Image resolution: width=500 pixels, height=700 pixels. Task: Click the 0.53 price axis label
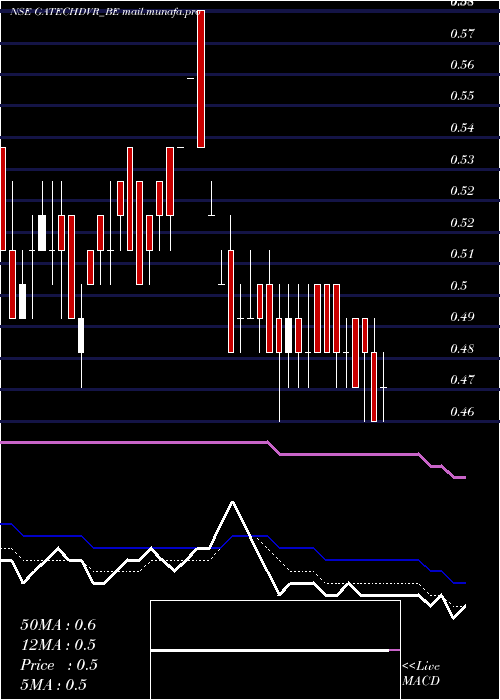tap(462, 159)
